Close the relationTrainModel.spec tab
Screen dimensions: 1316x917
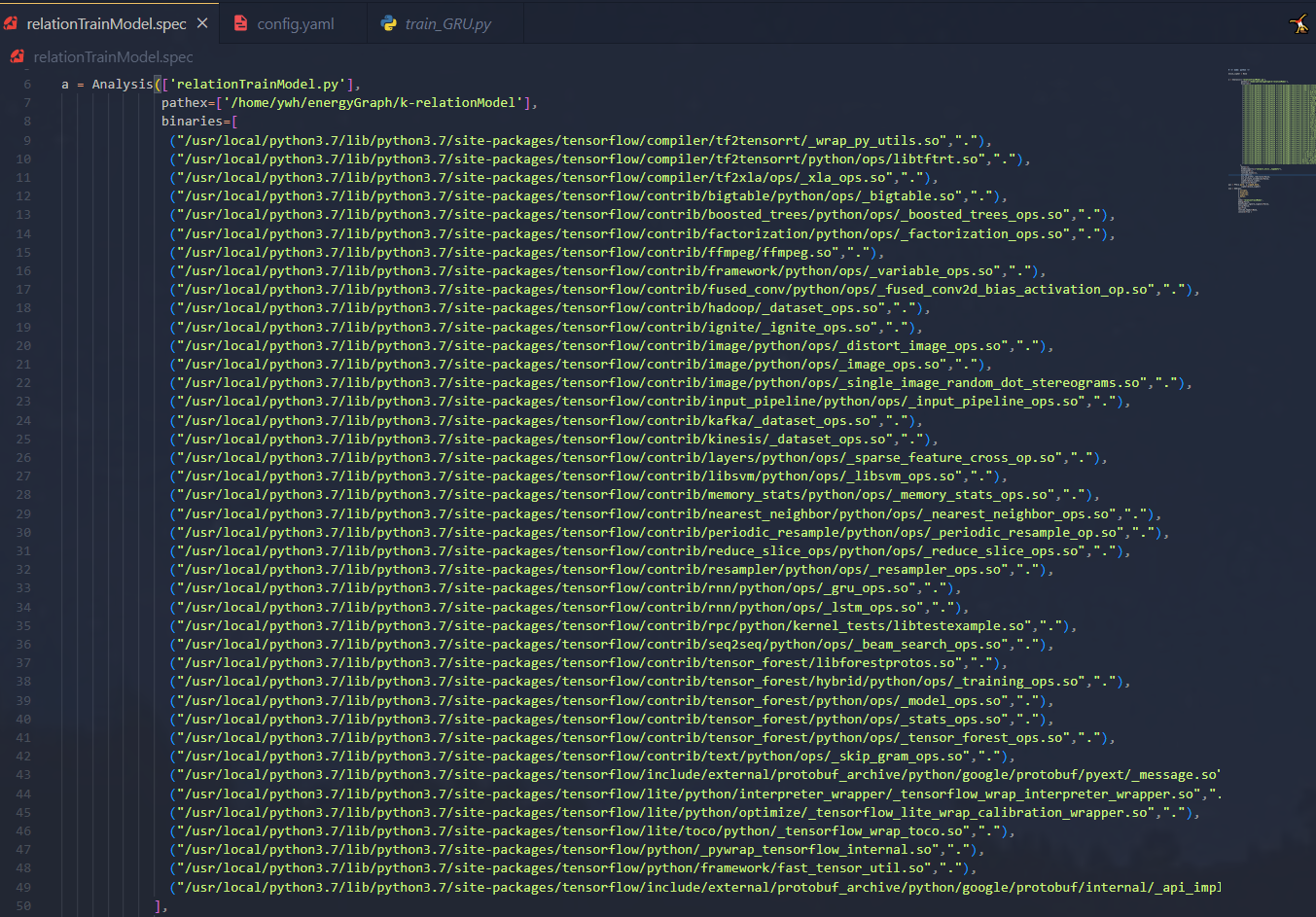coord(202,23)
